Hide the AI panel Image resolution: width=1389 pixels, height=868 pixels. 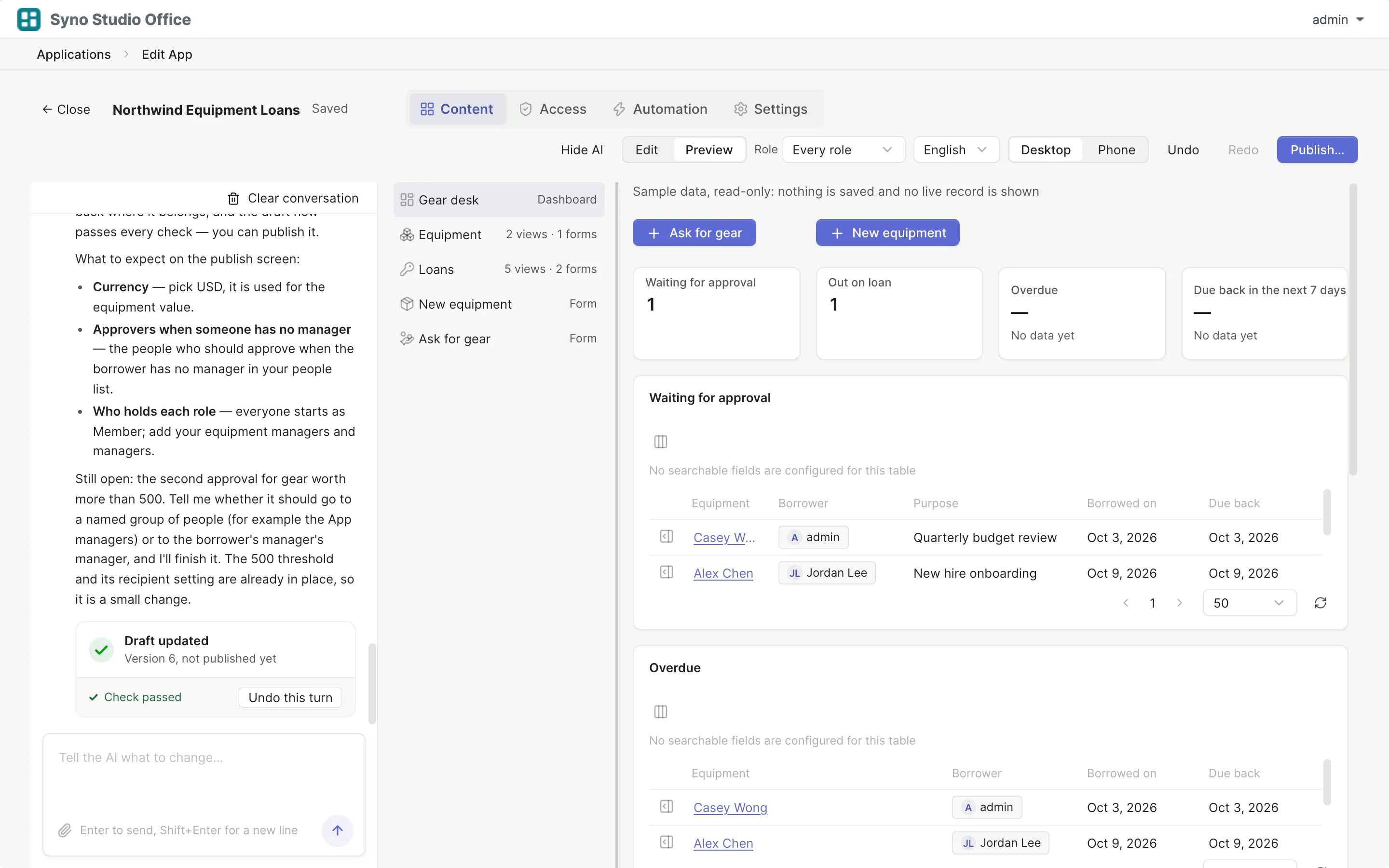[582, 150]
